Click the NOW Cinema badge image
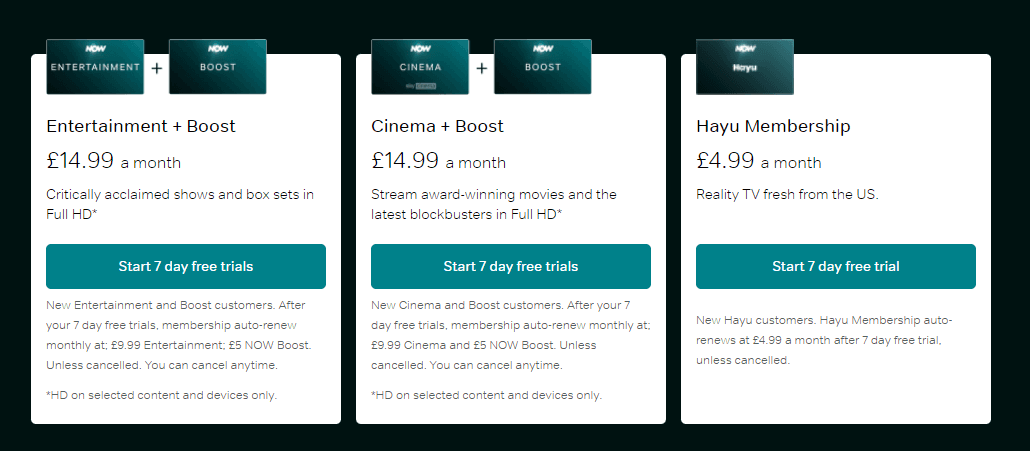Screen dimensions: 1030x451 coord(420,67)
